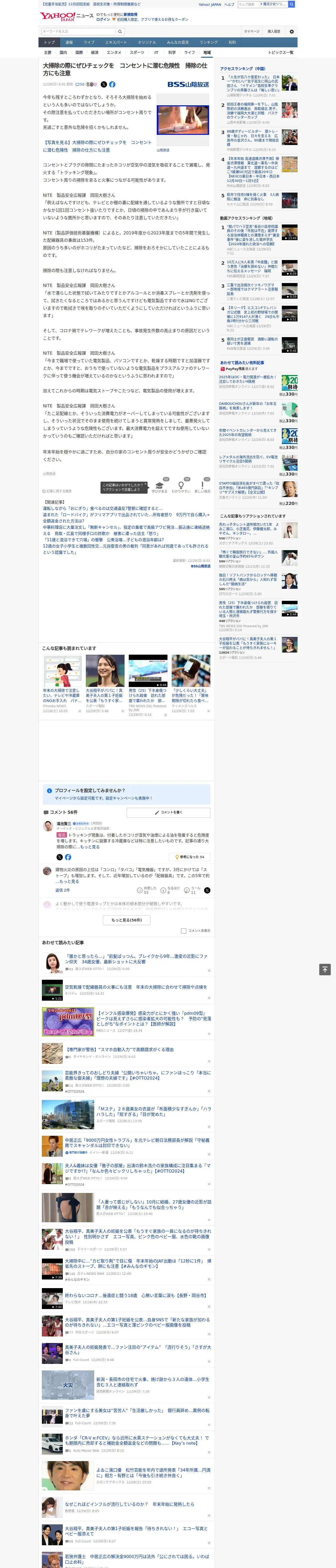Share article on Facebook from header
Screen dimensions: 336x1568
[x=112, y=85]
